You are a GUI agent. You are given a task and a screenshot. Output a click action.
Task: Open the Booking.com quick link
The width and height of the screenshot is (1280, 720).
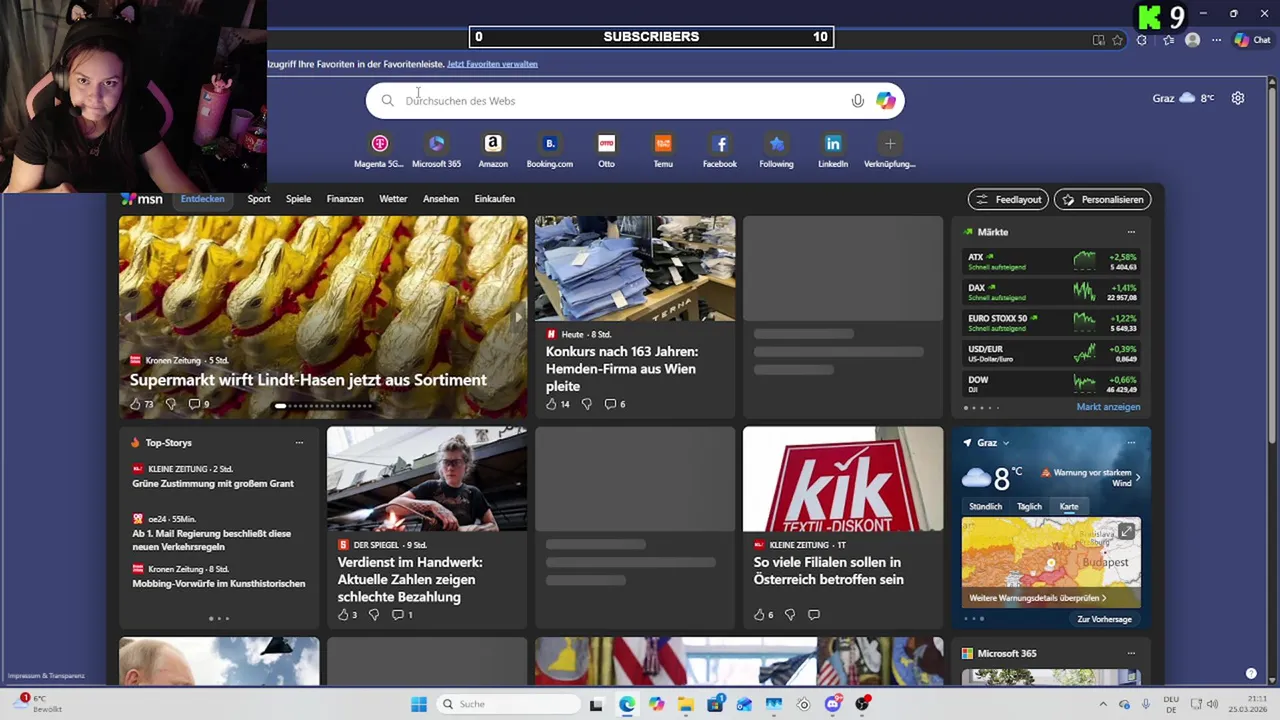(x=550, y=151)
